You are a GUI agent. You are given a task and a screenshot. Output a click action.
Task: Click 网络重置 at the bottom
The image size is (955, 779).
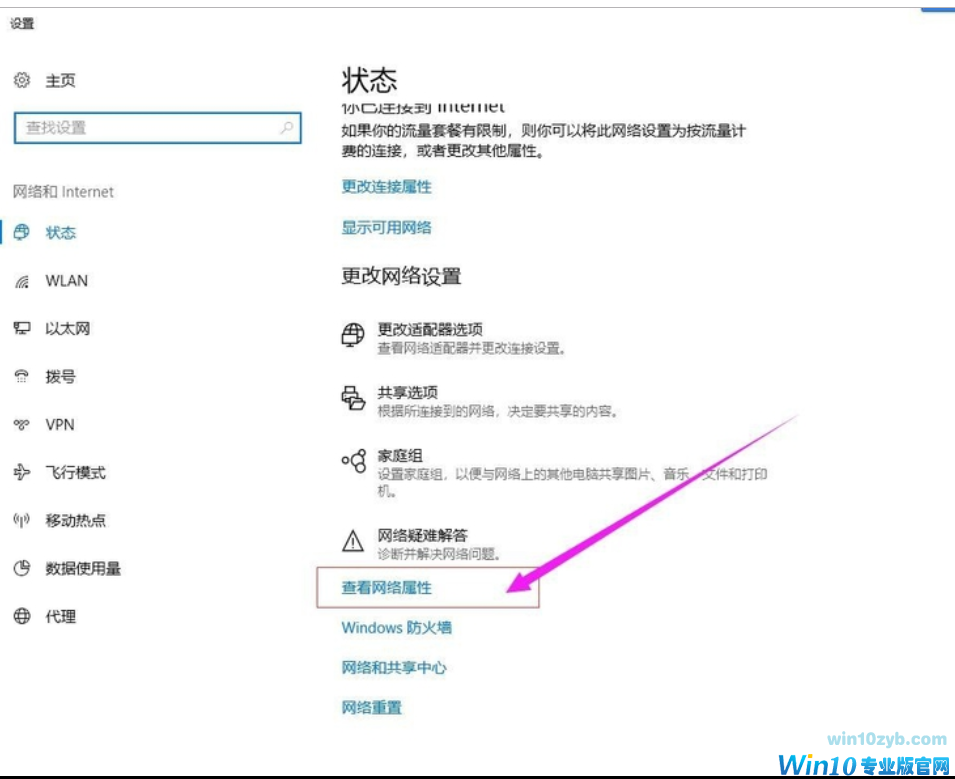click(371, 707)
